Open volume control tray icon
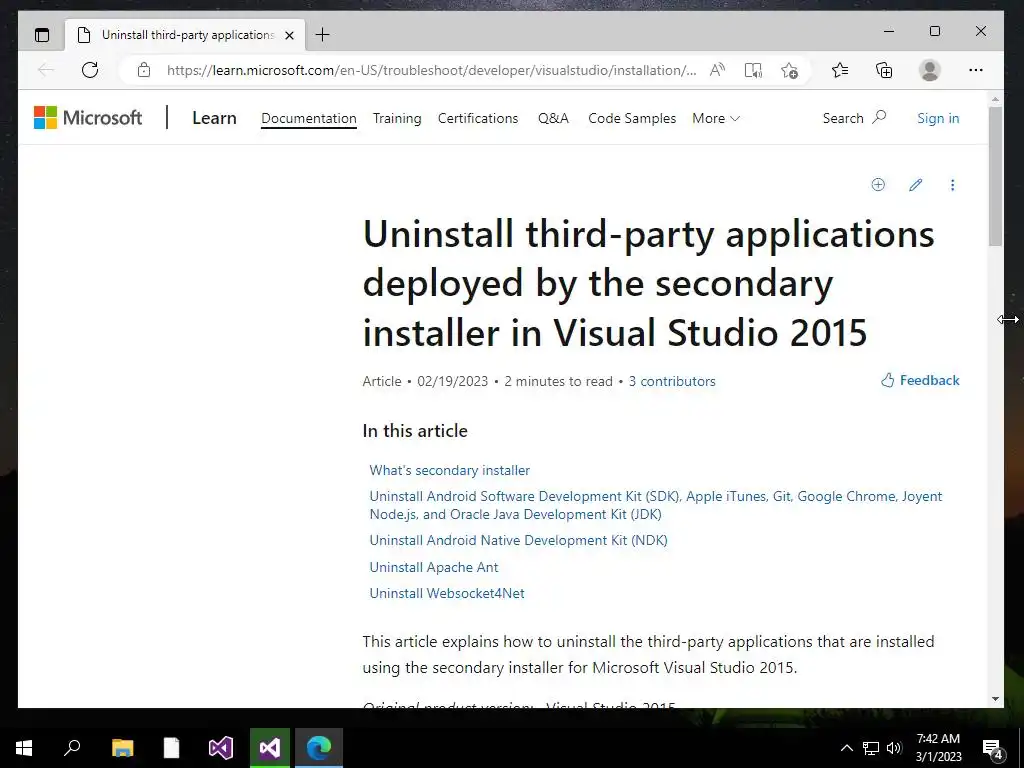 (894, 748)
